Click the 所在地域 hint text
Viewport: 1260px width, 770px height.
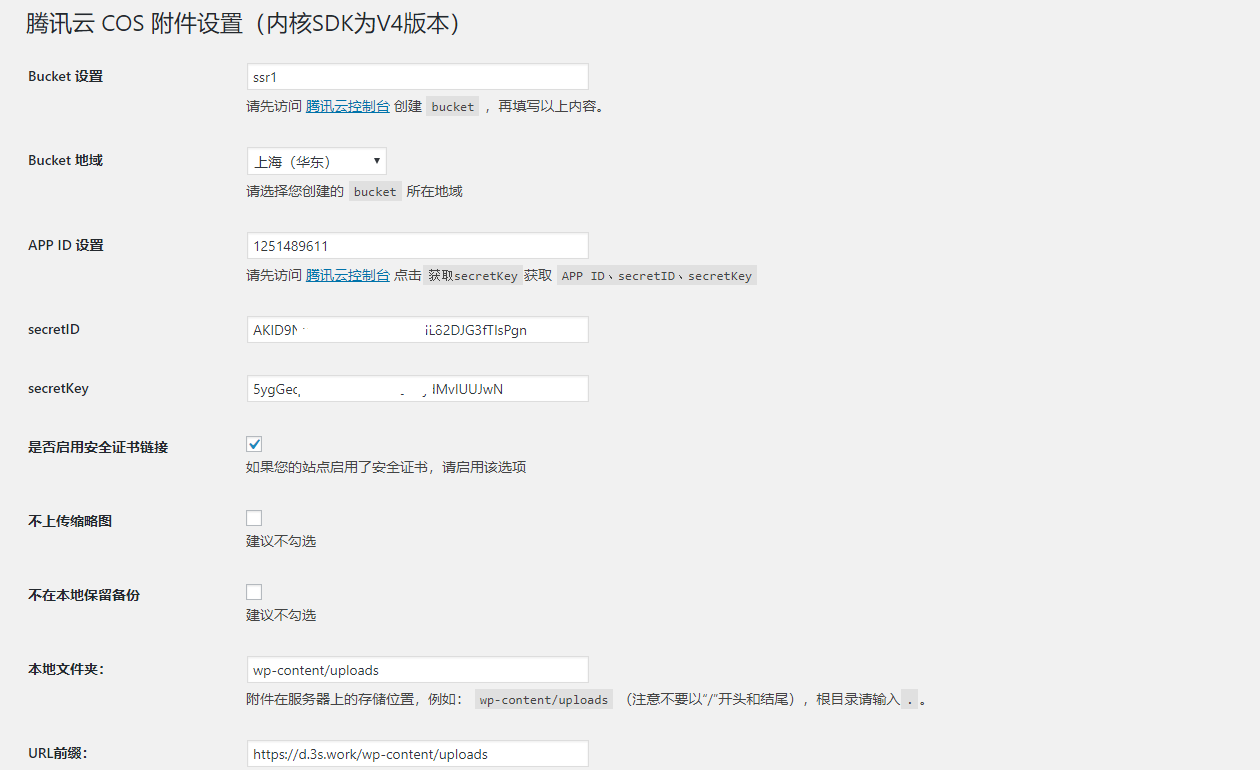click(434, 191)
